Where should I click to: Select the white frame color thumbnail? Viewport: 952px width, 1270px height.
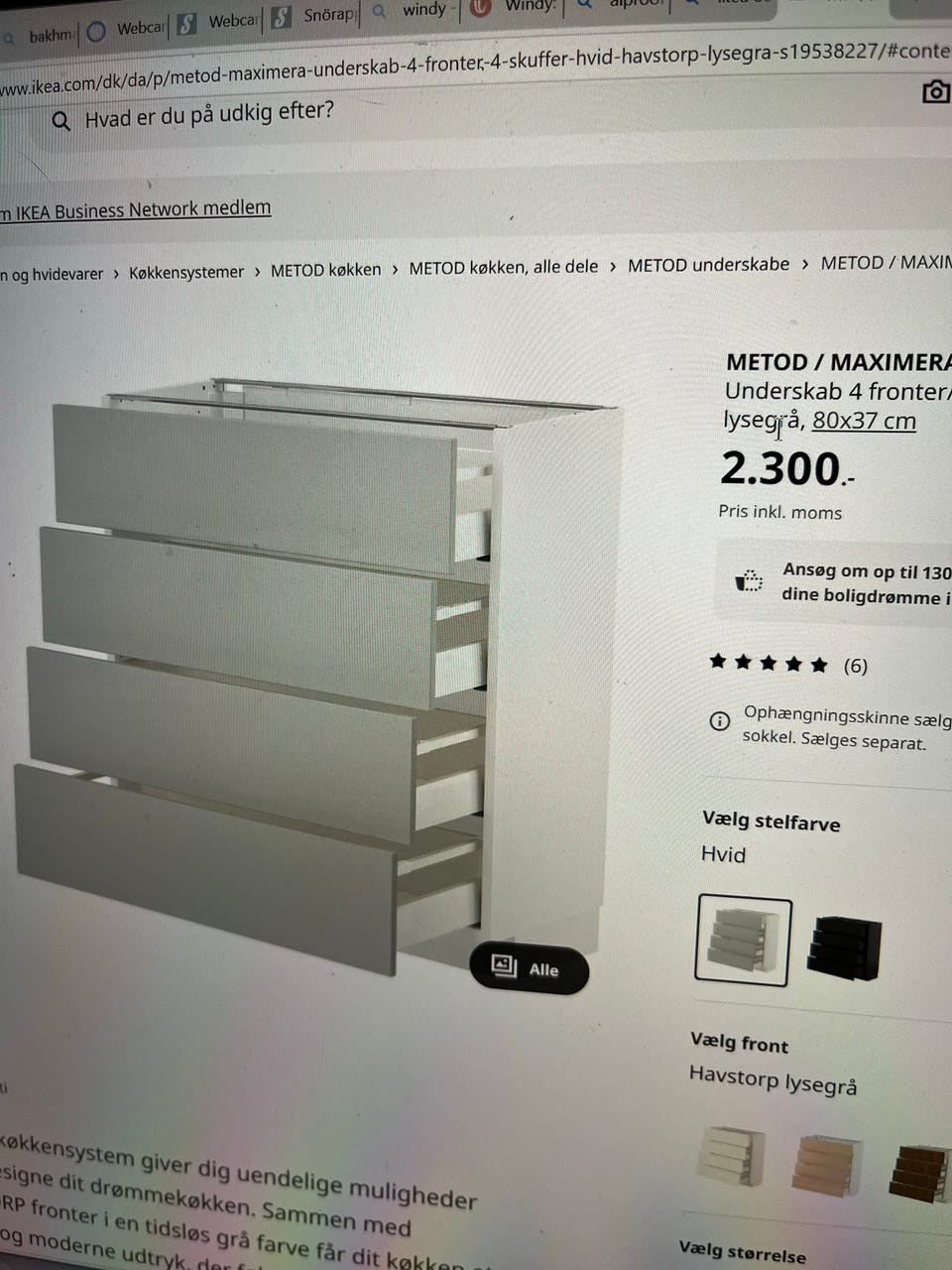point(743,940)
